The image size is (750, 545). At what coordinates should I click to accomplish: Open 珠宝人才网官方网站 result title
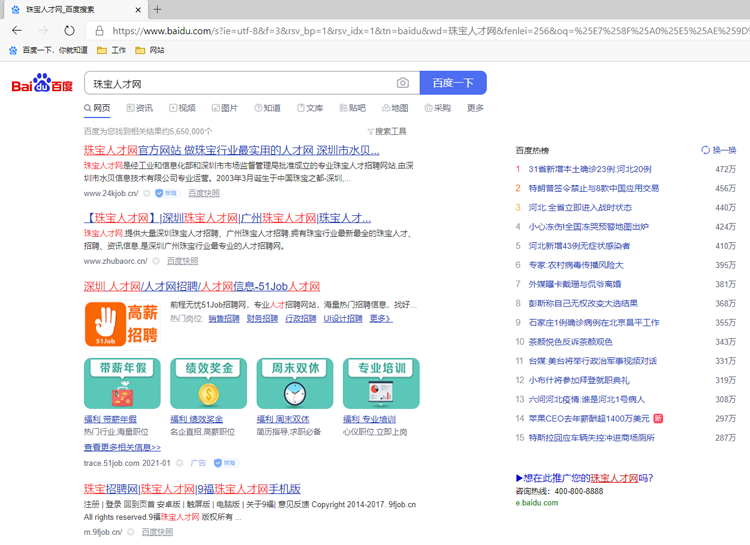pyautogui.click(x=232, y=150)
